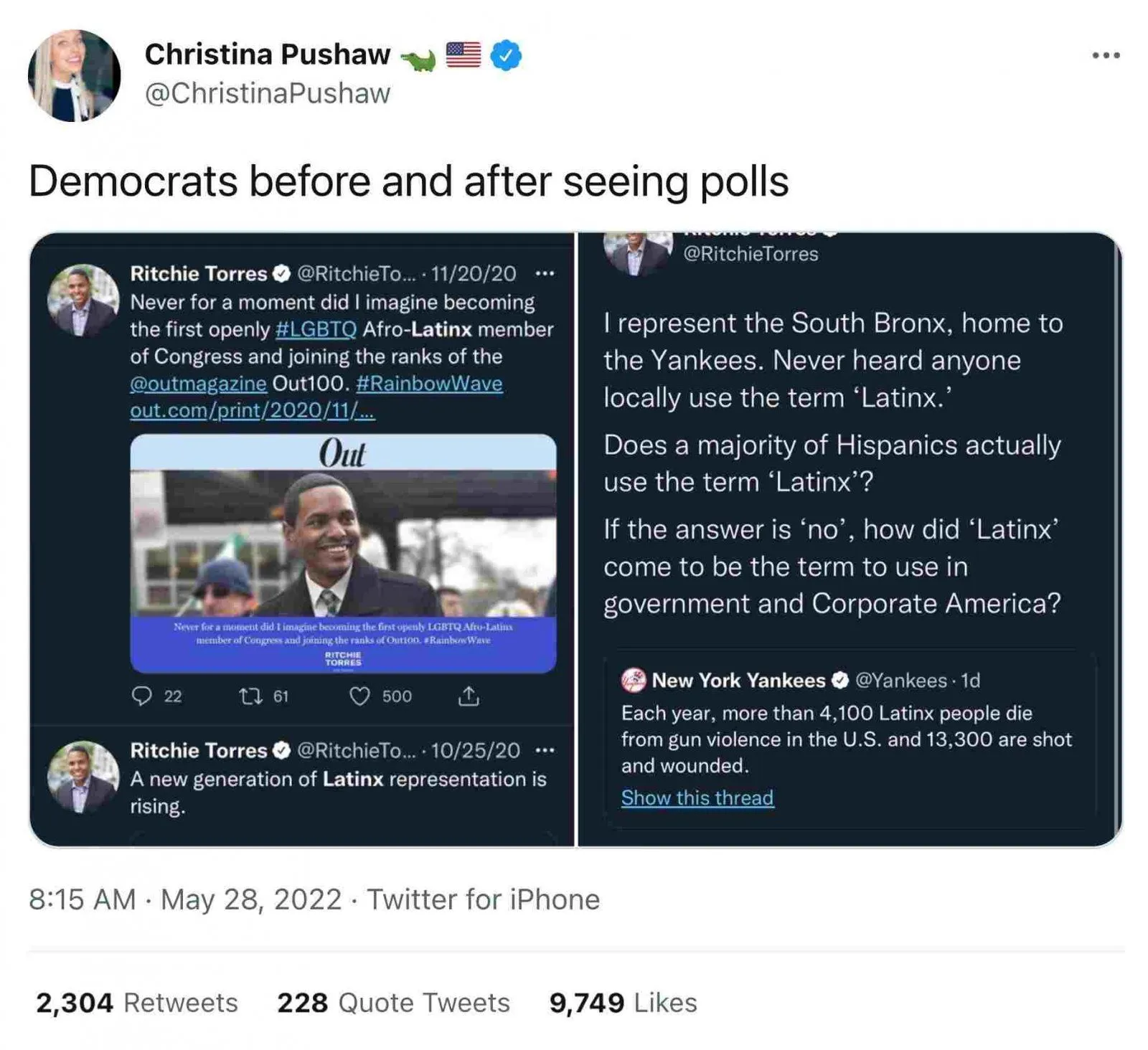1148x1050 pixels.
Task: Open more options on 10/25/20 Ritchie Torres tweet
Action: [545, 750]
